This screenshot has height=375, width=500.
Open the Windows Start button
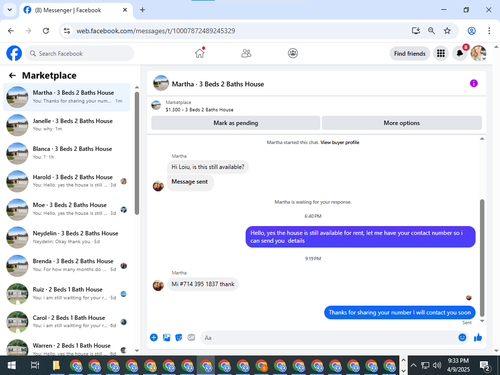click(12, 365)
